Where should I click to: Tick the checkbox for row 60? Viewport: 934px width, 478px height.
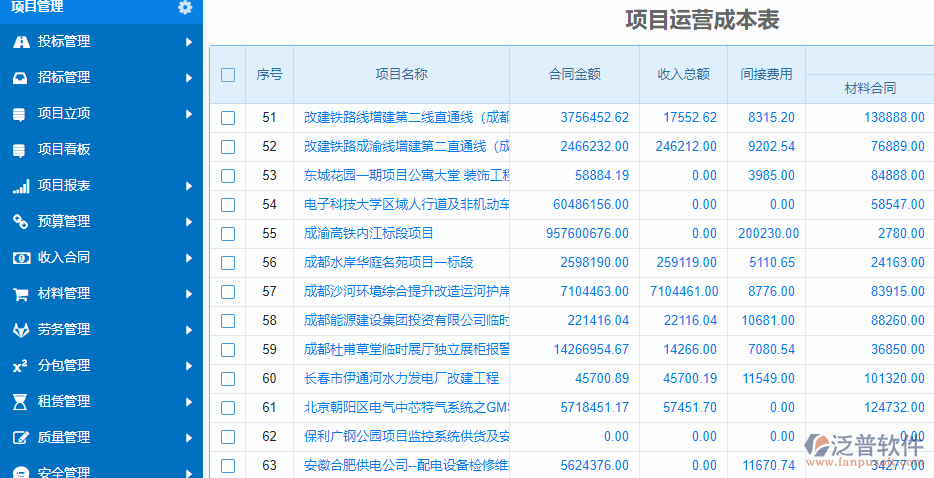[228, 379]
